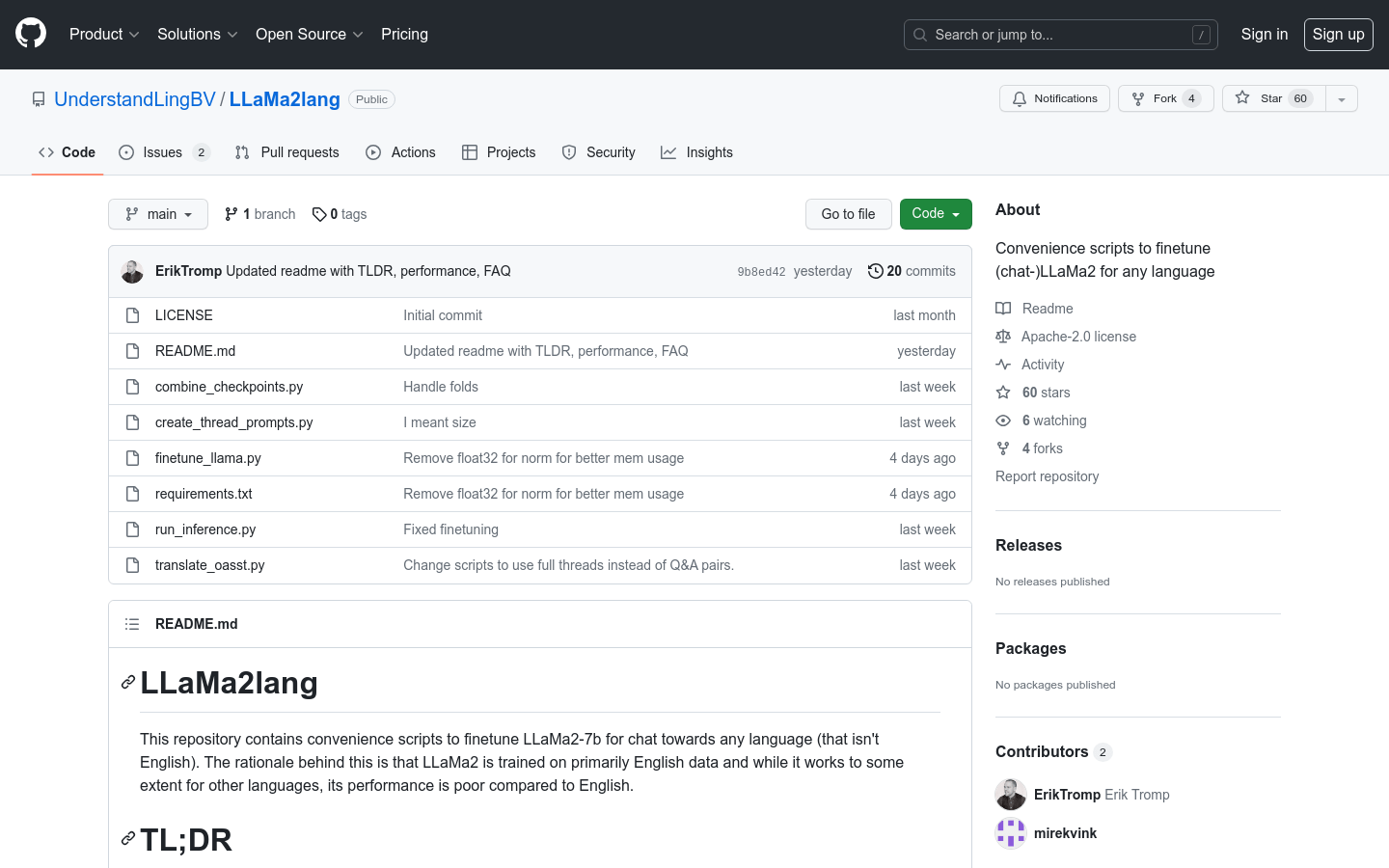Open the README outline list icon
Viewport: 1389px width, 868px height.
coord(132,624)
